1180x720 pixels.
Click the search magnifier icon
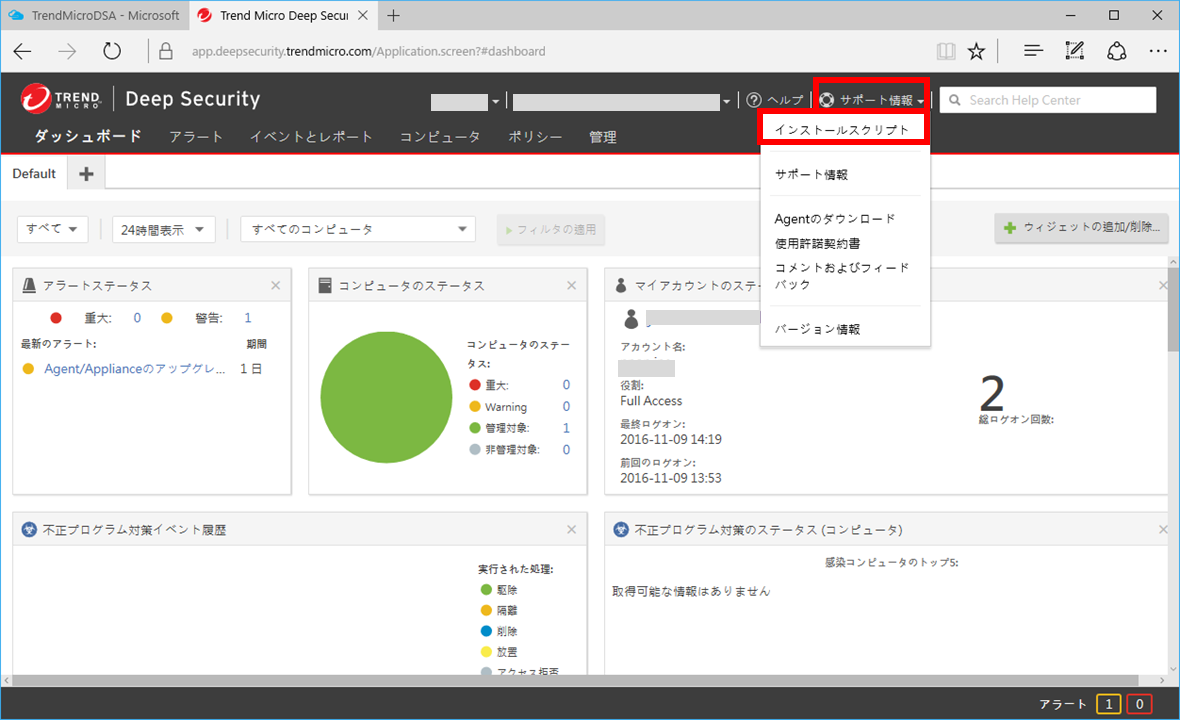coord(954,100)
